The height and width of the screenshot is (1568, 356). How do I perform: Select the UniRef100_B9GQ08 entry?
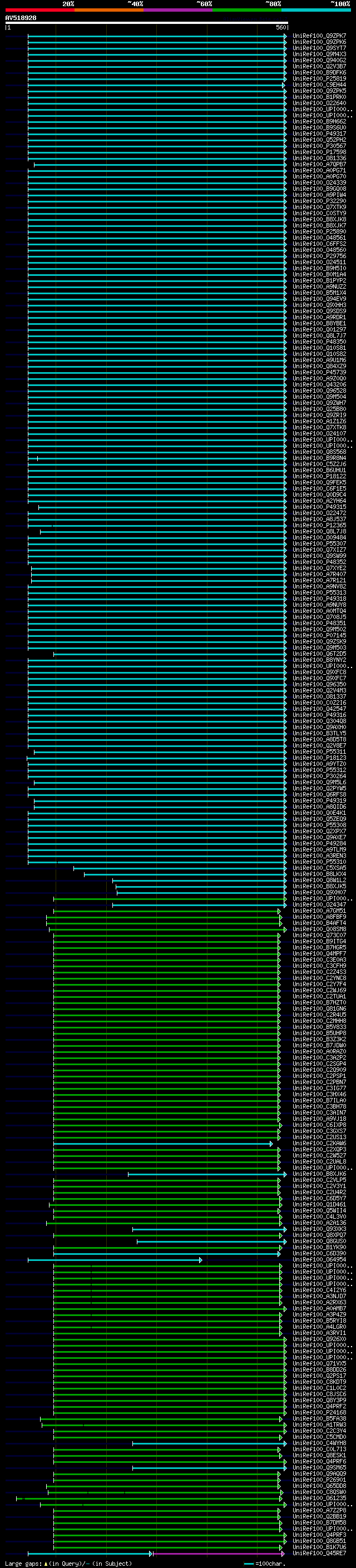[319, 189]
